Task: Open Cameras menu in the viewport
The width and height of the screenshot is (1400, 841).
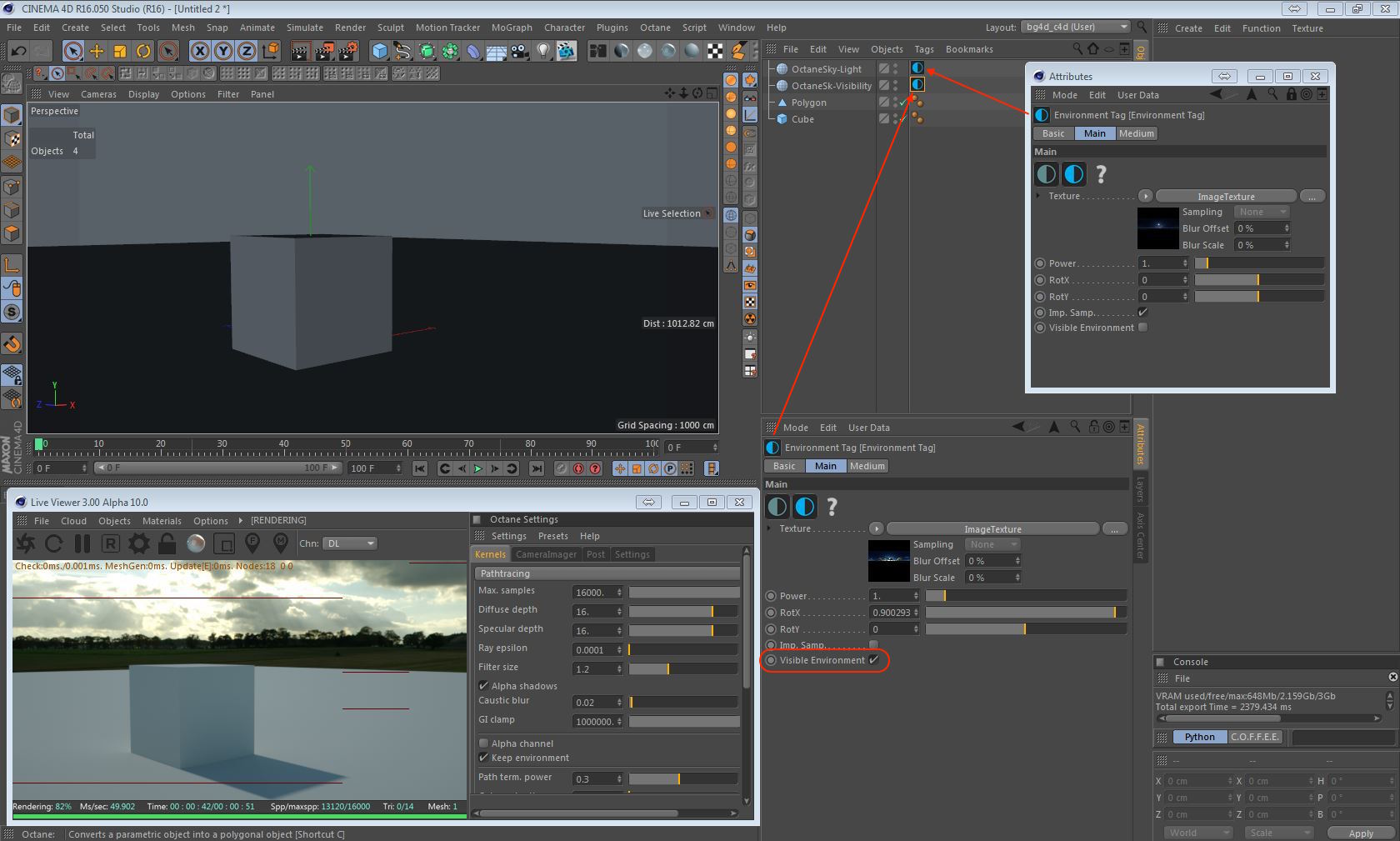Action: click(98, 94)
